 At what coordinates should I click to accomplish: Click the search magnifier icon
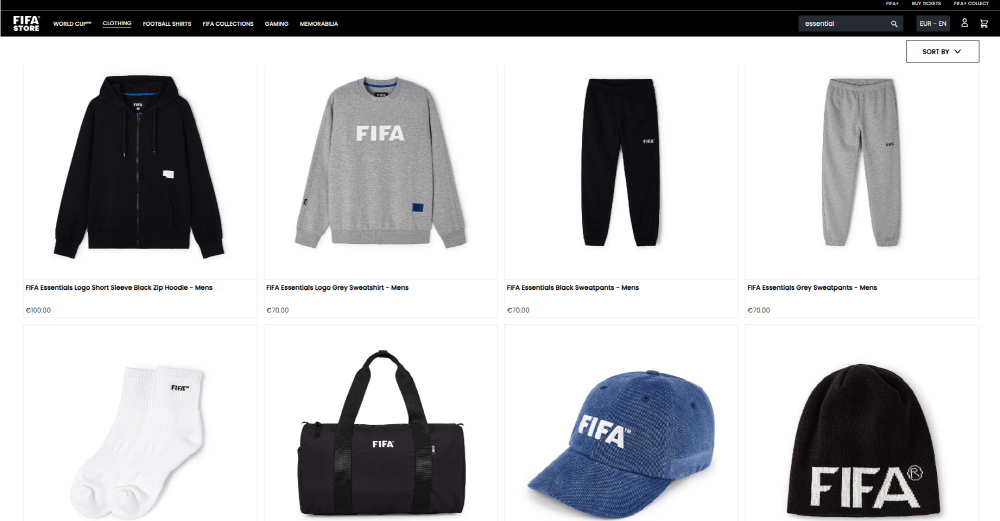pyautogui.click(x=894, y=24)
